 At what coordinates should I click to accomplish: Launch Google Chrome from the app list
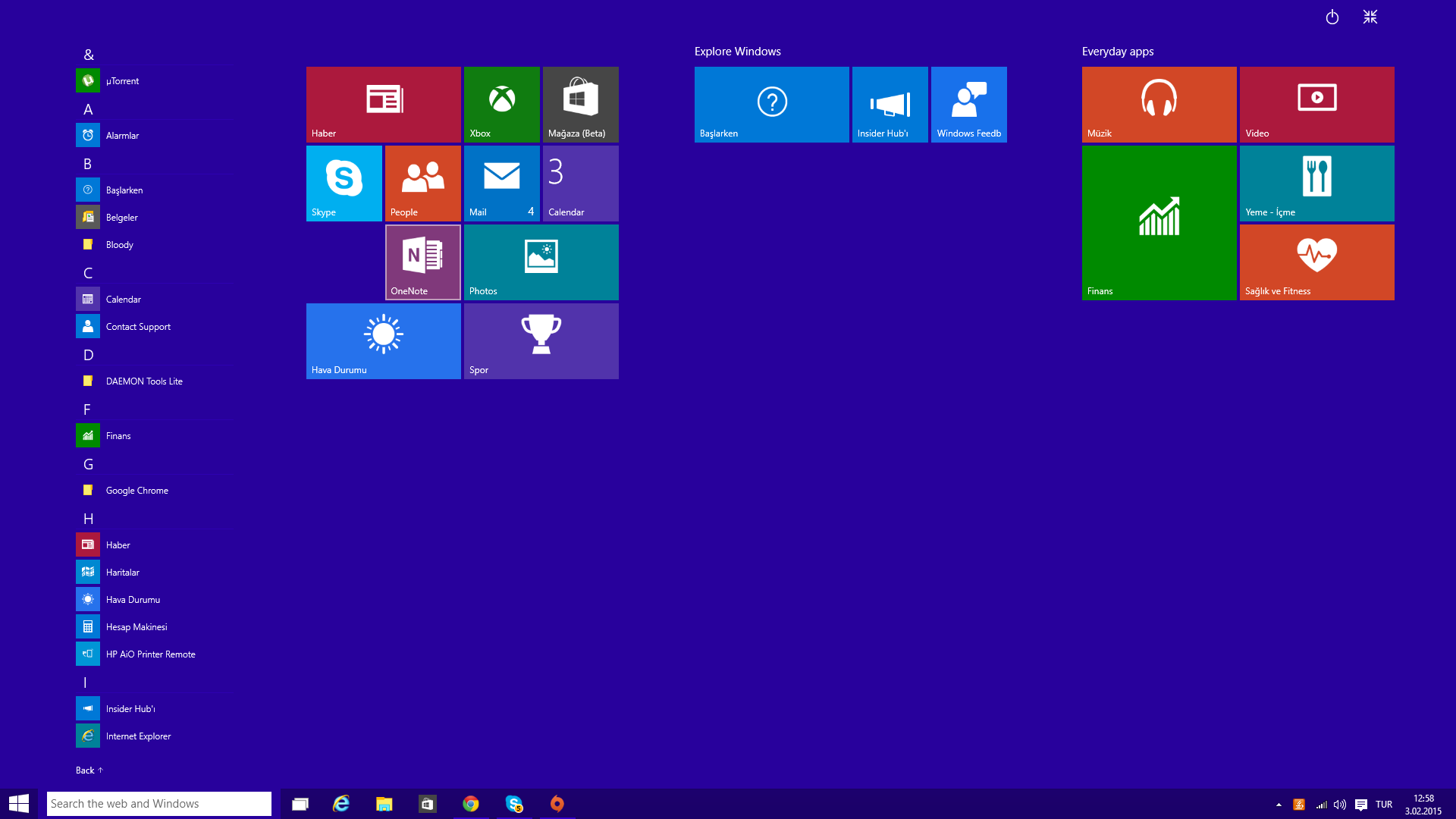tap(153, 490)
